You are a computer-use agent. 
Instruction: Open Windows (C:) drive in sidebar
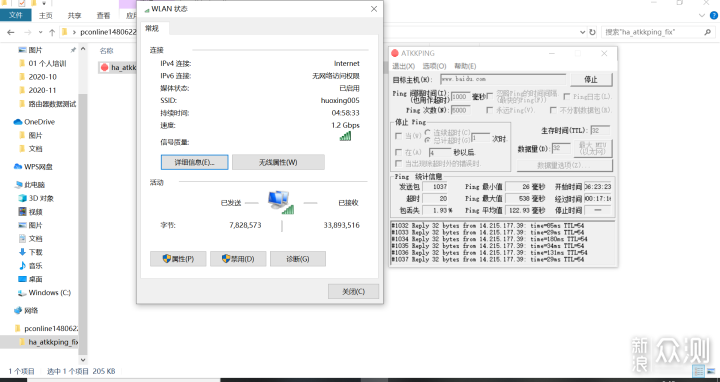tap(45, 292)
